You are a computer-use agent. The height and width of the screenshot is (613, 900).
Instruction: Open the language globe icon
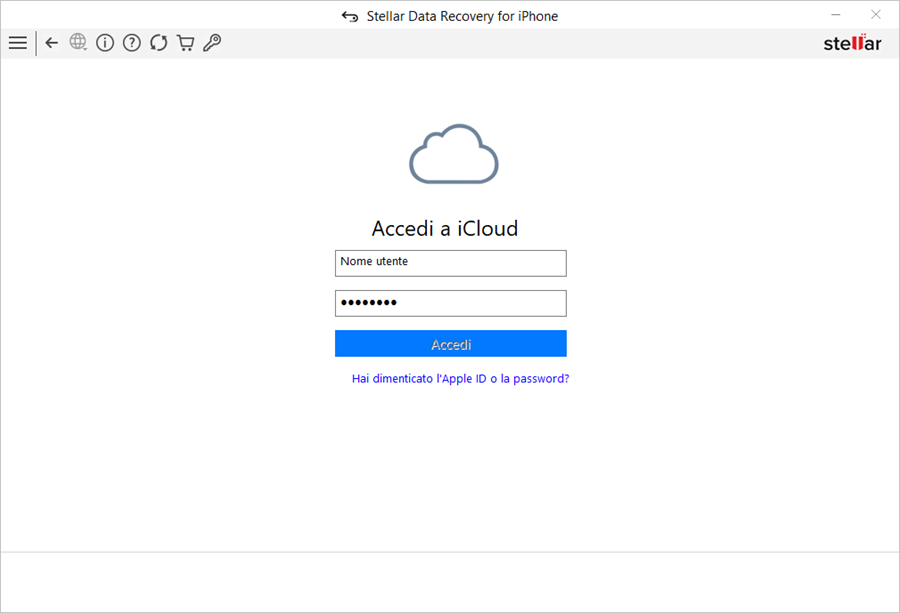click(78, 42)
